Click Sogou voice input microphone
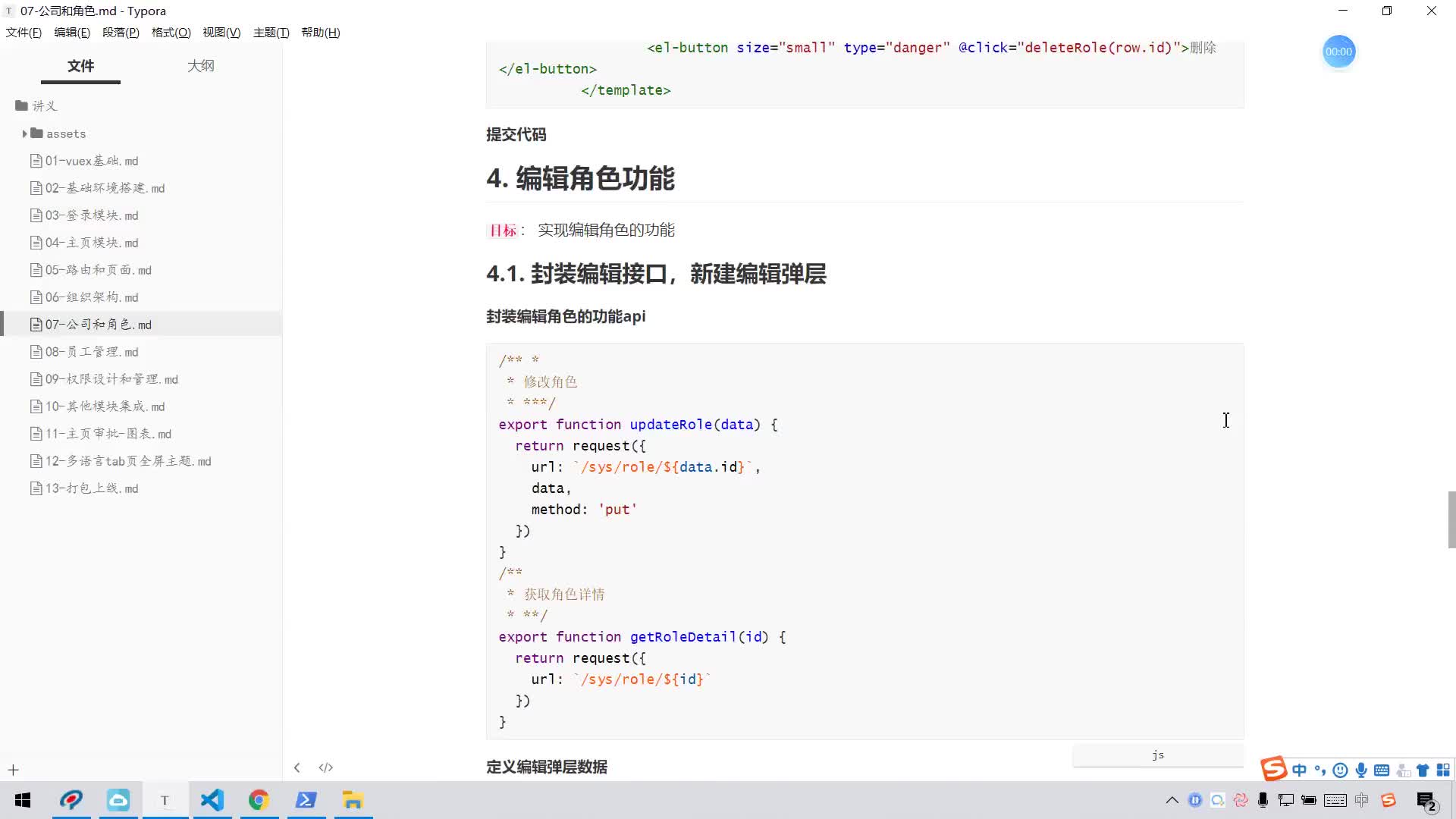 tap(1361, 770)
